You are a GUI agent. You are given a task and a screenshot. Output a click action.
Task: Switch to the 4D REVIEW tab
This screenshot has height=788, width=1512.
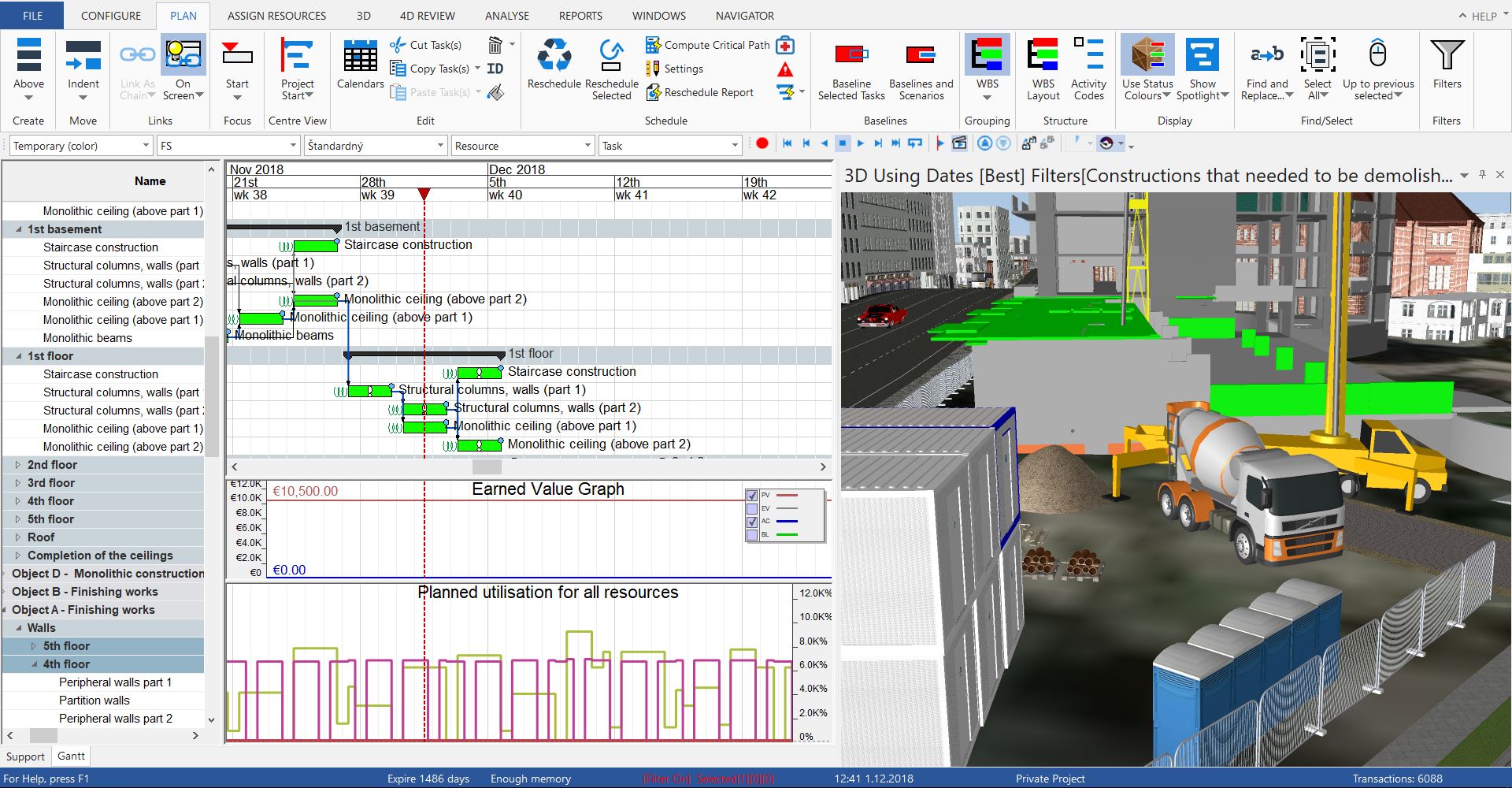427,16
